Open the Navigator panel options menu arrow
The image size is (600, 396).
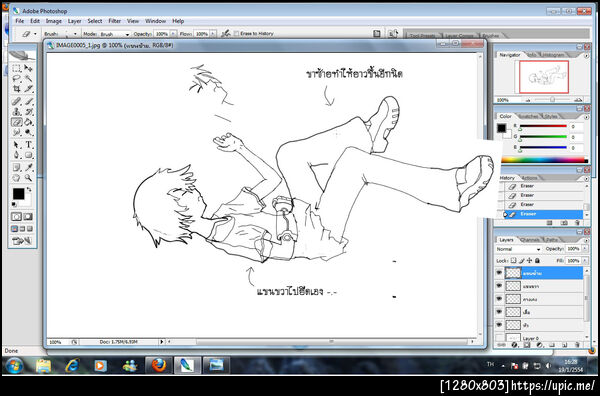tap(587, 55)
